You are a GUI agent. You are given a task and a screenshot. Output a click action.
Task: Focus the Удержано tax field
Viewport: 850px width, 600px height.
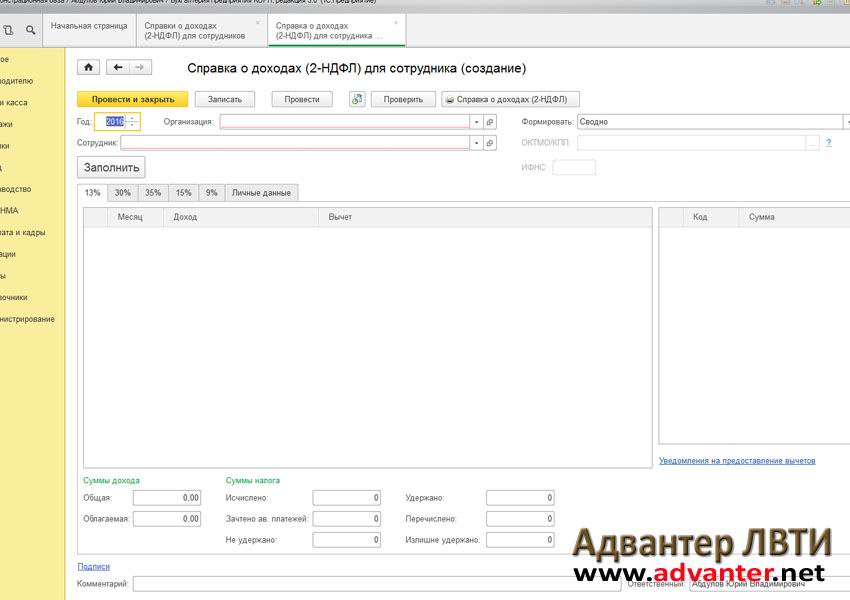520,498
